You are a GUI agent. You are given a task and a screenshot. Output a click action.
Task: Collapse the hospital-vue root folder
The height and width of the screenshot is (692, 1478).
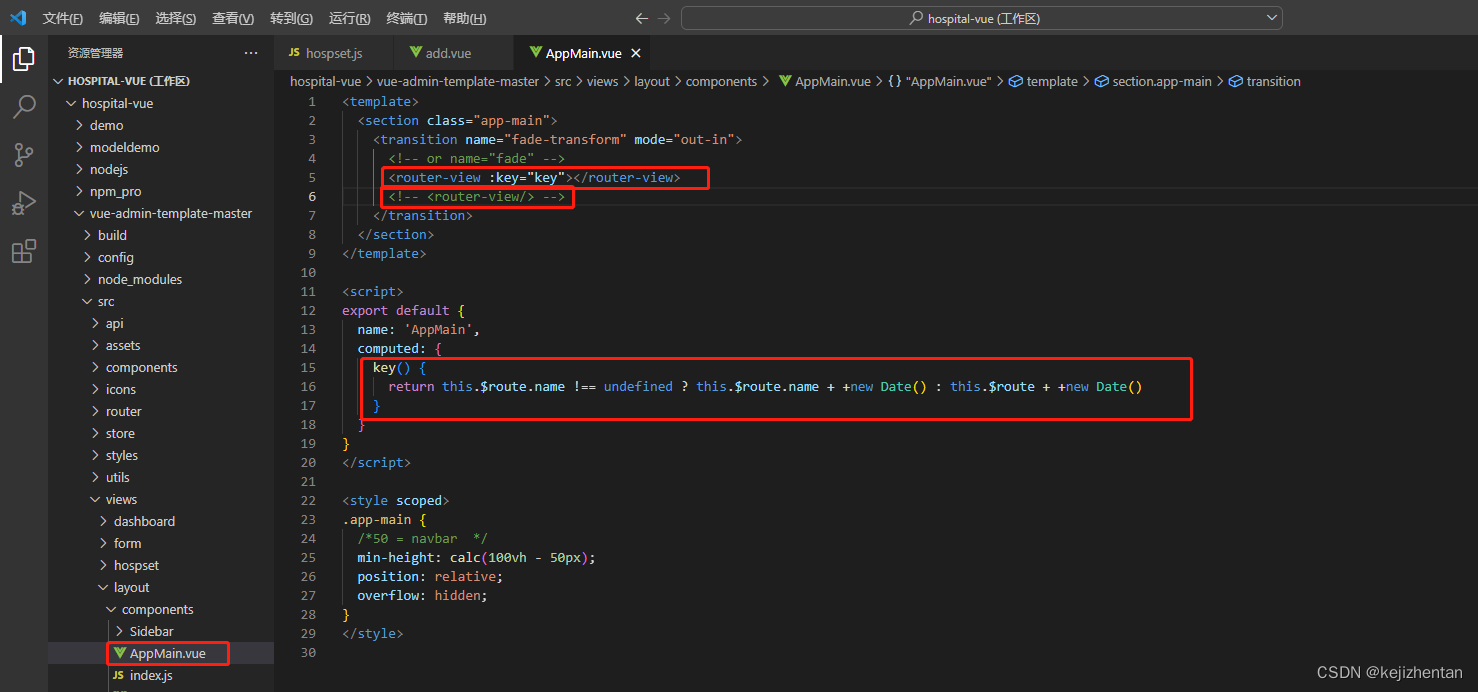pos(161,103)
